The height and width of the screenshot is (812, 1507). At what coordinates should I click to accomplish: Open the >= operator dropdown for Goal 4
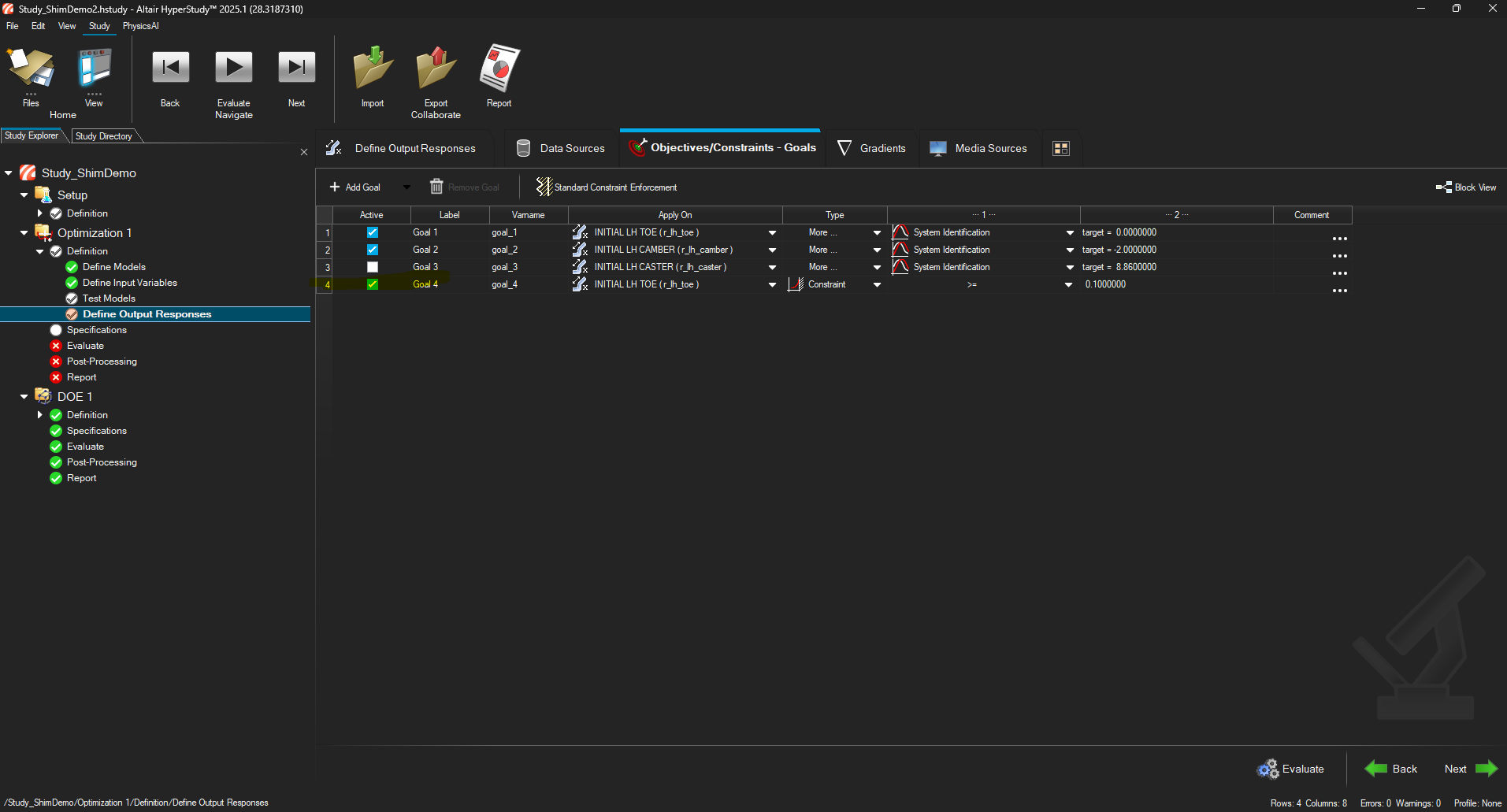pos(1069,284)
